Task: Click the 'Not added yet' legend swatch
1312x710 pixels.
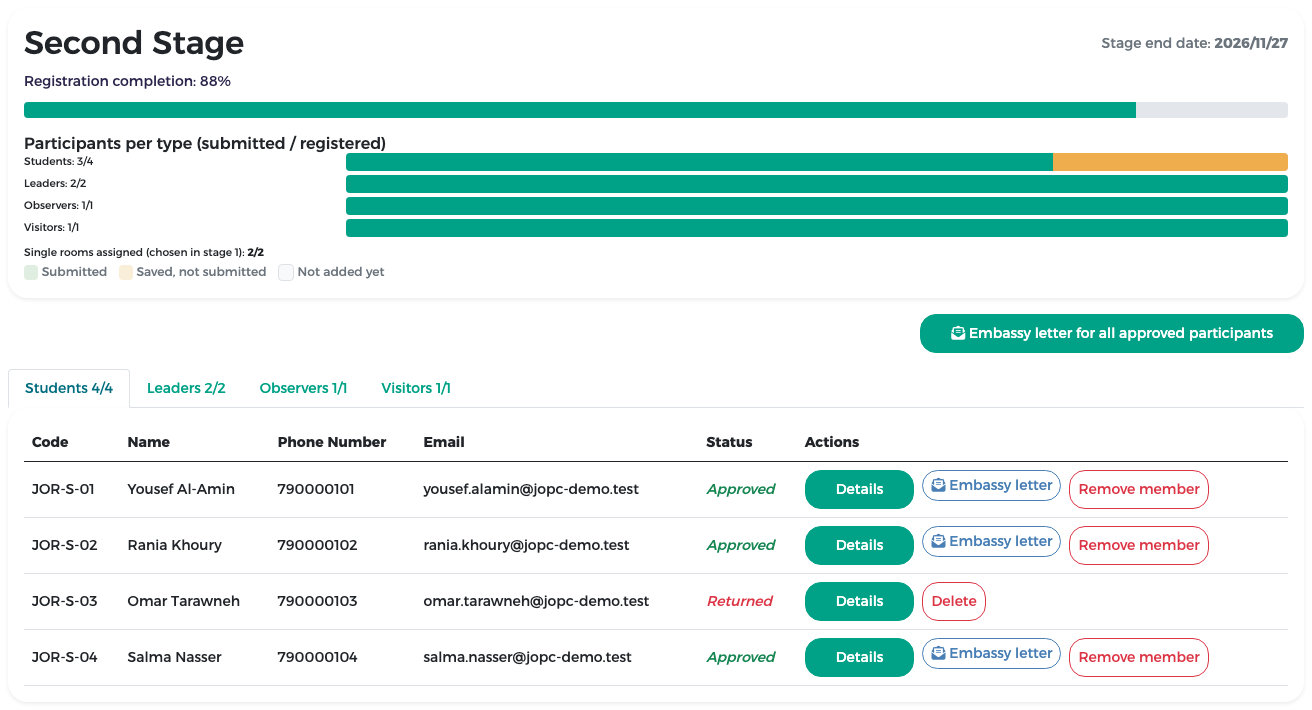Action: coord(286,272)
